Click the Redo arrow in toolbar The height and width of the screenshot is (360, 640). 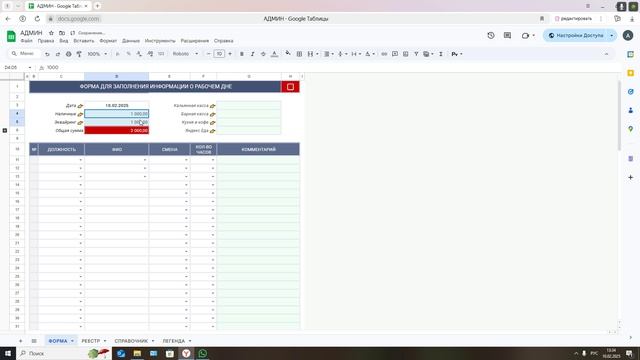coord(58,54)
